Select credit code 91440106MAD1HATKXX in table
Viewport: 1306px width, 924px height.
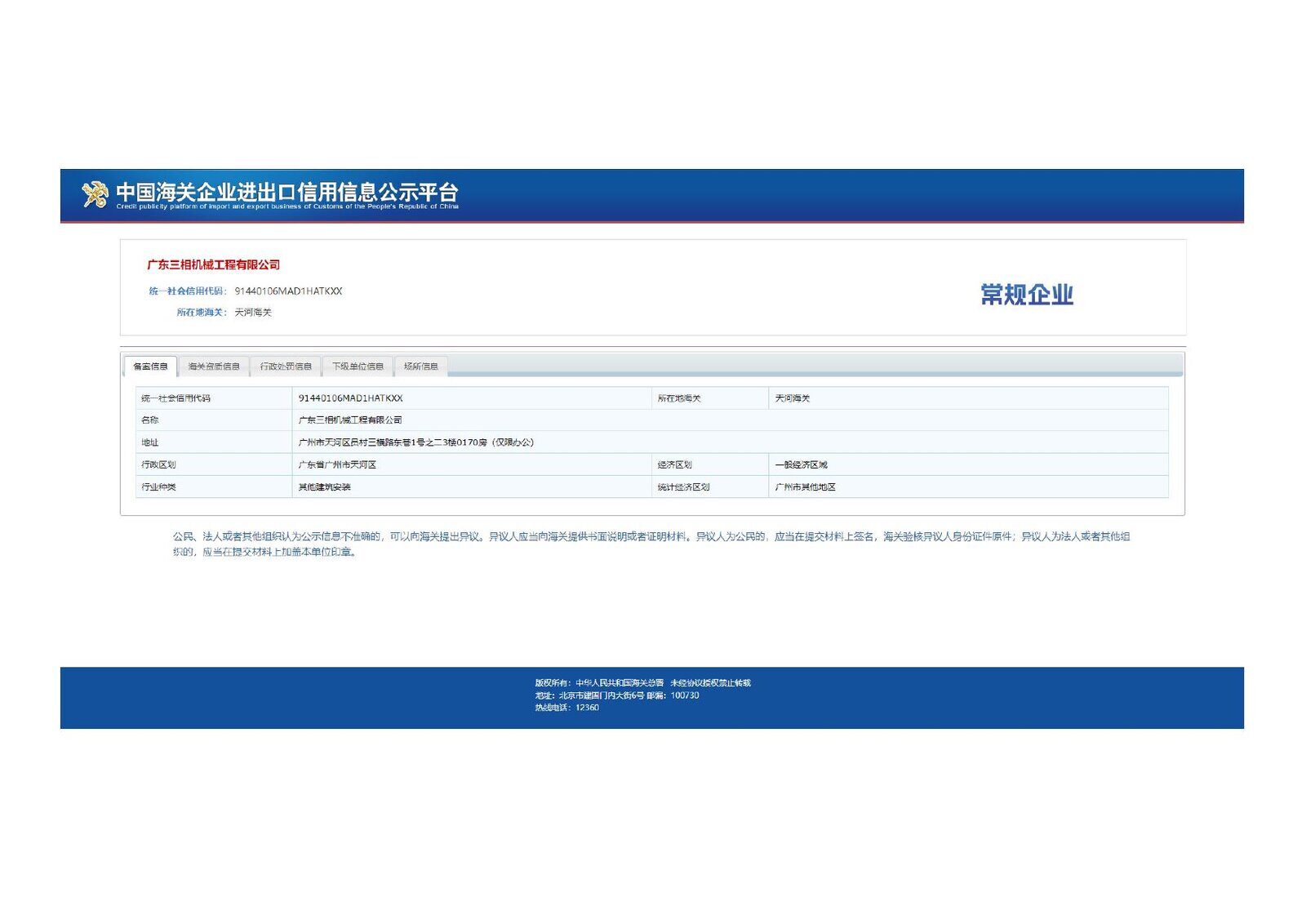(x=351, y=398)
